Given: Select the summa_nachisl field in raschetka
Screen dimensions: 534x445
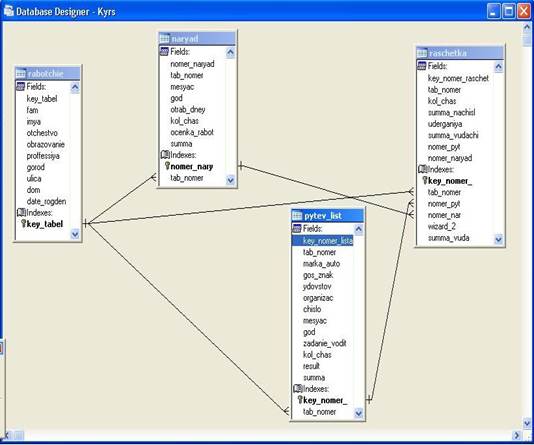Looking at the screenshot, I should click(451, 112).
